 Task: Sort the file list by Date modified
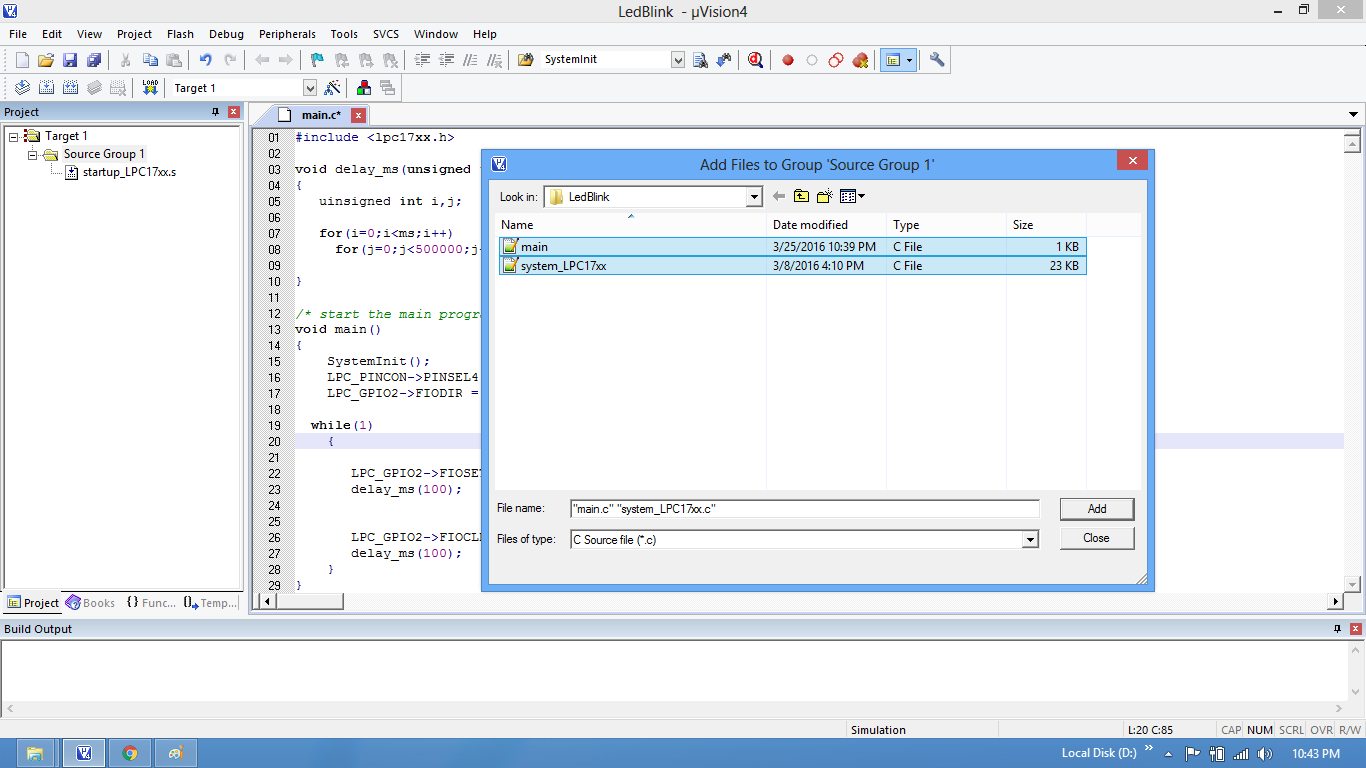coord(826,225)
